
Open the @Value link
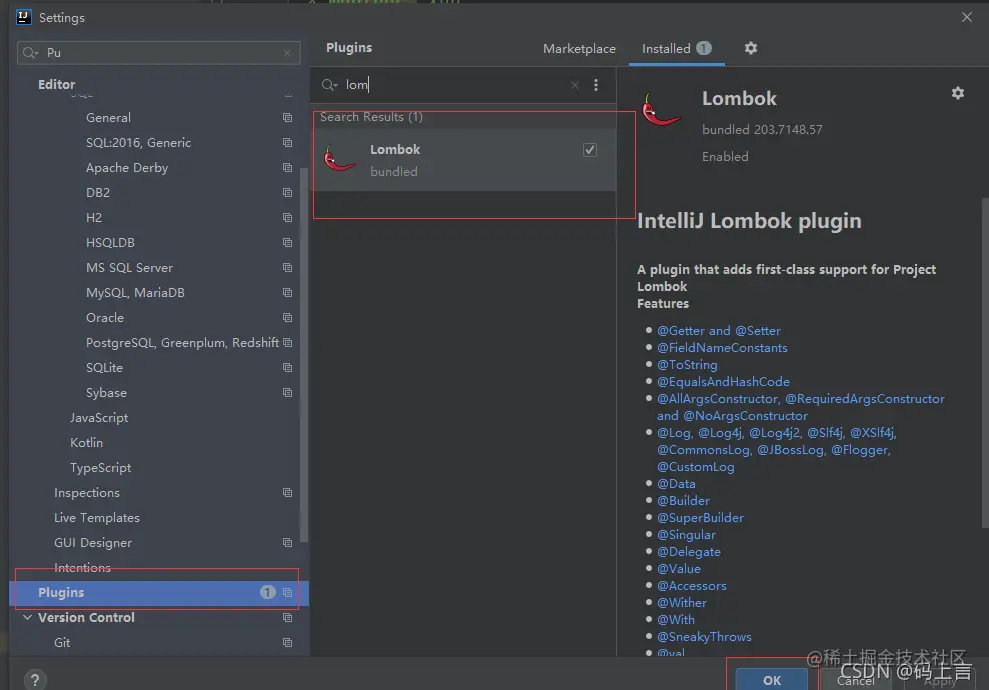point(679,569)
